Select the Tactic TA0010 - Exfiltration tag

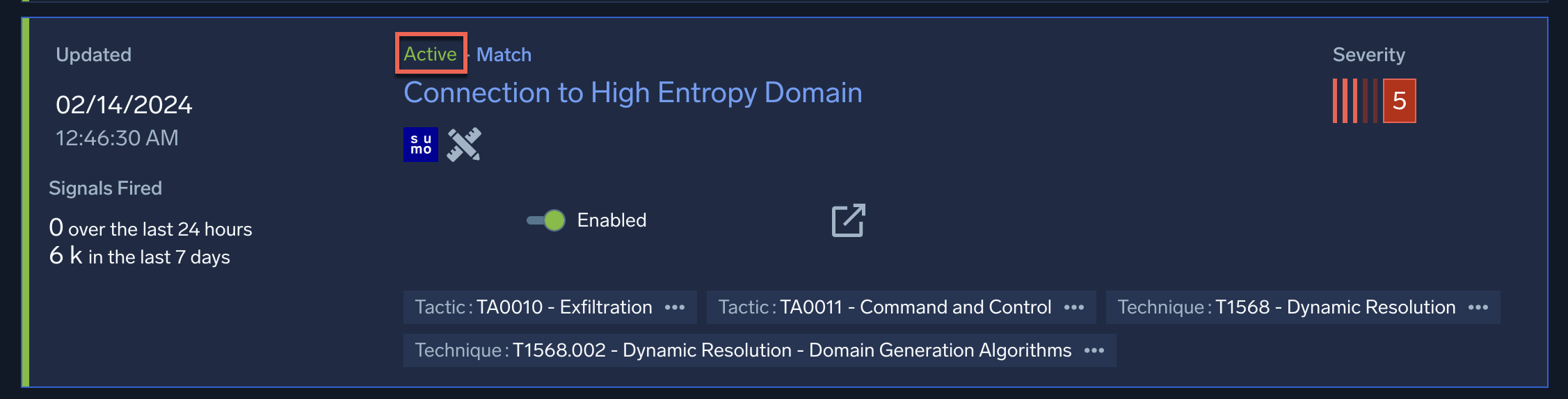534,307
